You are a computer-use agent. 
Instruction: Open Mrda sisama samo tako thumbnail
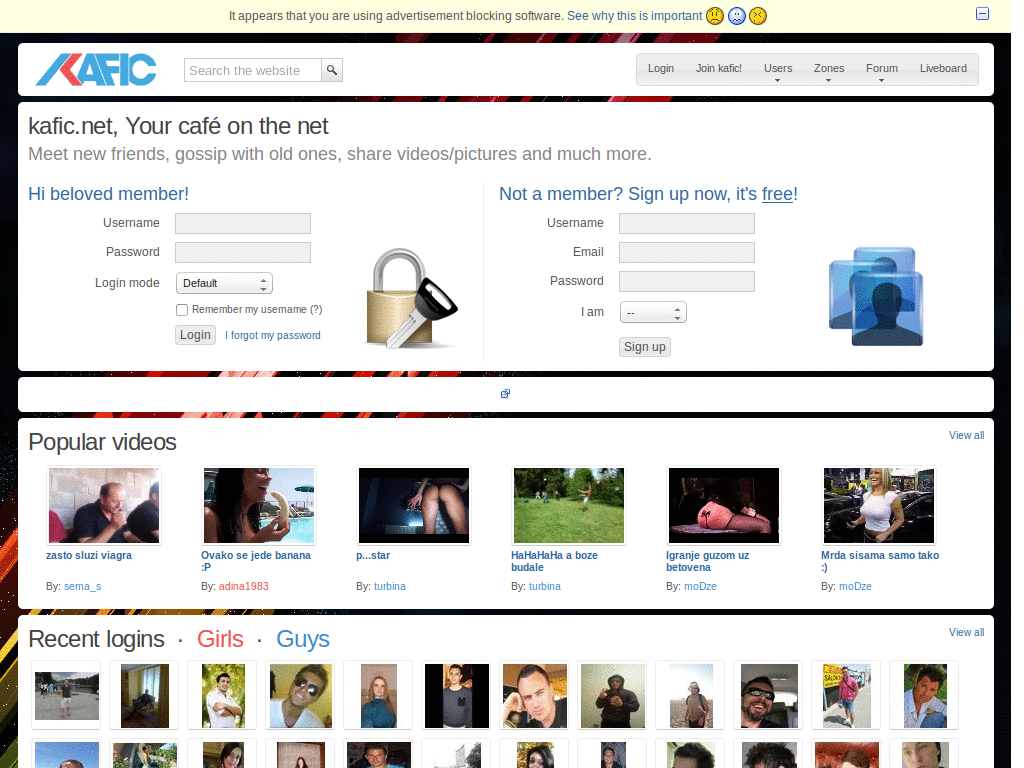[879, 505]
